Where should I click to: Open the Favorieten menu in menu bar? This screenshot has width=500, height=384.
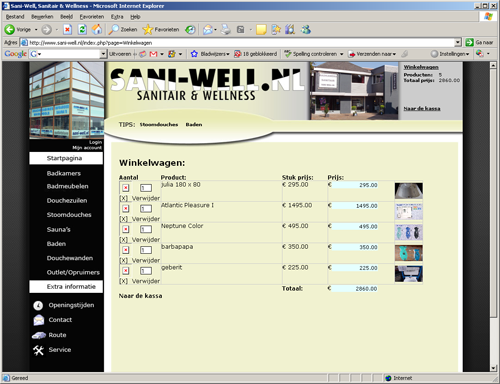click(92, 17)
